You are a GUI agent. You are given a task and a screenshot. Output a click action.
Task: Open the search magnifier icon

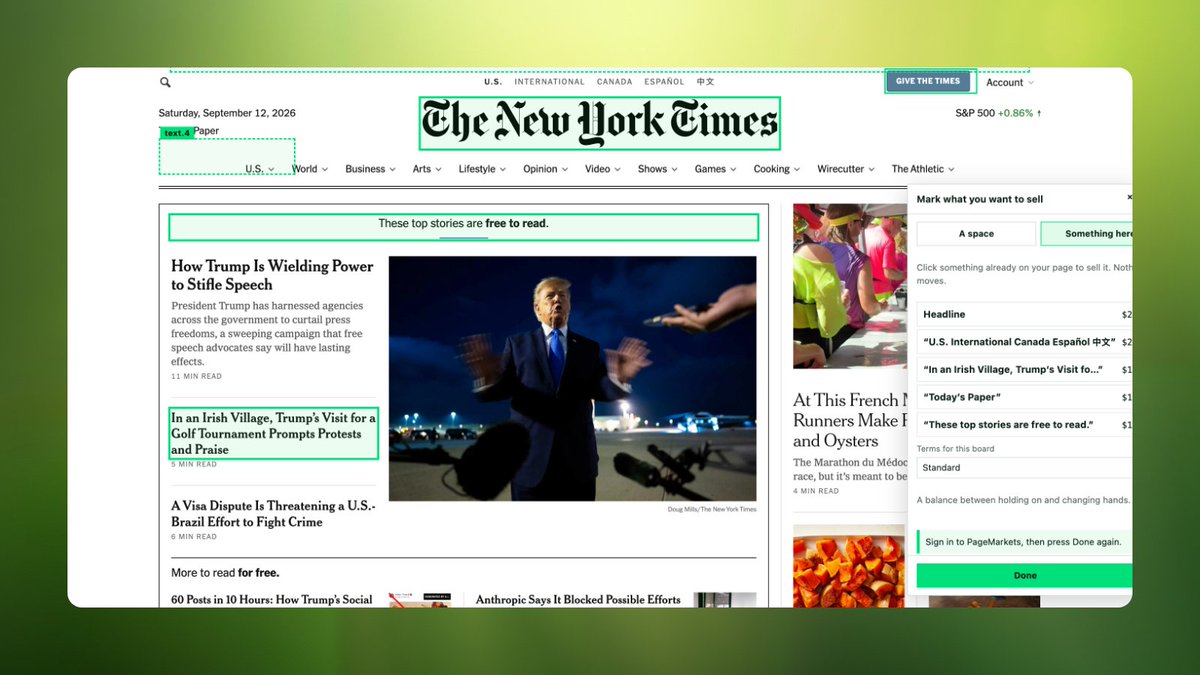165,82
